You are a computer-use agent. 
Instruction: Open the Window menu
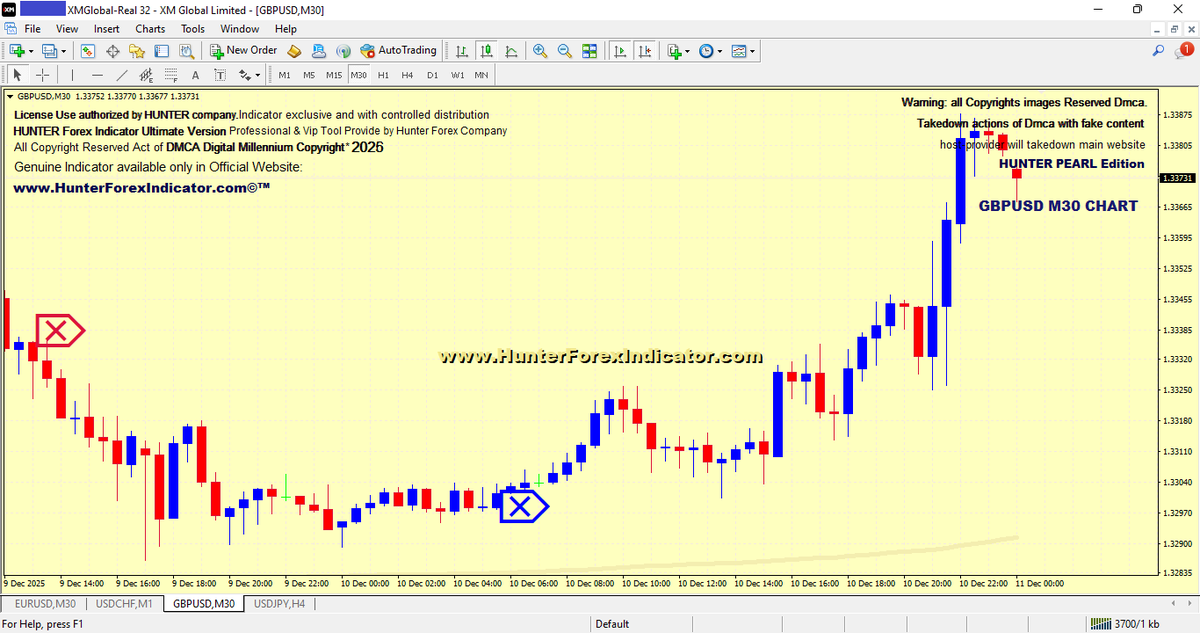pos(240,29)
